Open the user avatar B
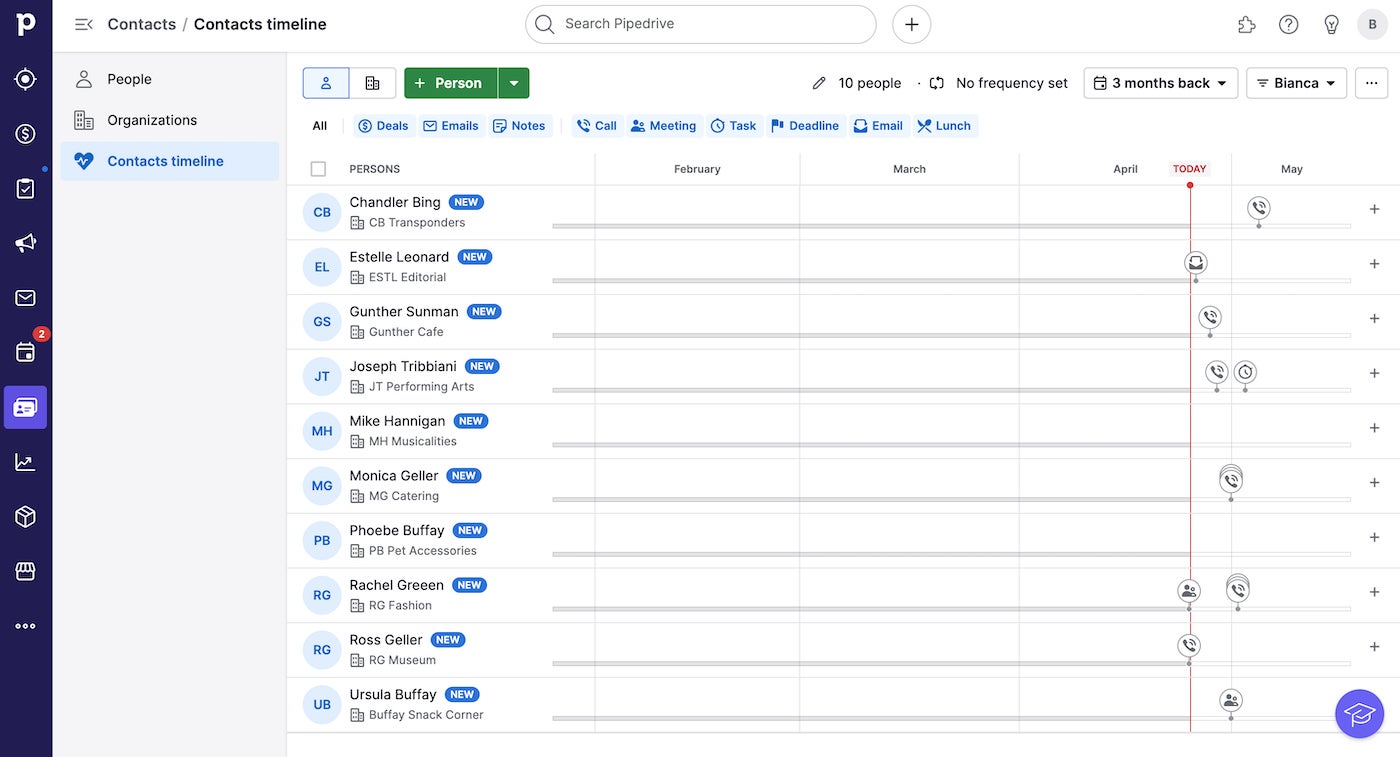This screenshot has height=757, width=1400. click(1372, 24)
